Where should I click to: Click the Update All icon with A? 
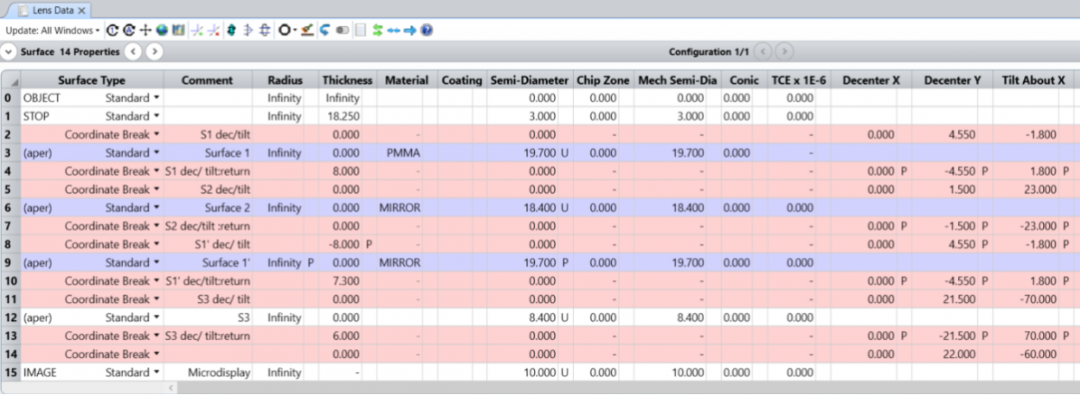point(129,30)
